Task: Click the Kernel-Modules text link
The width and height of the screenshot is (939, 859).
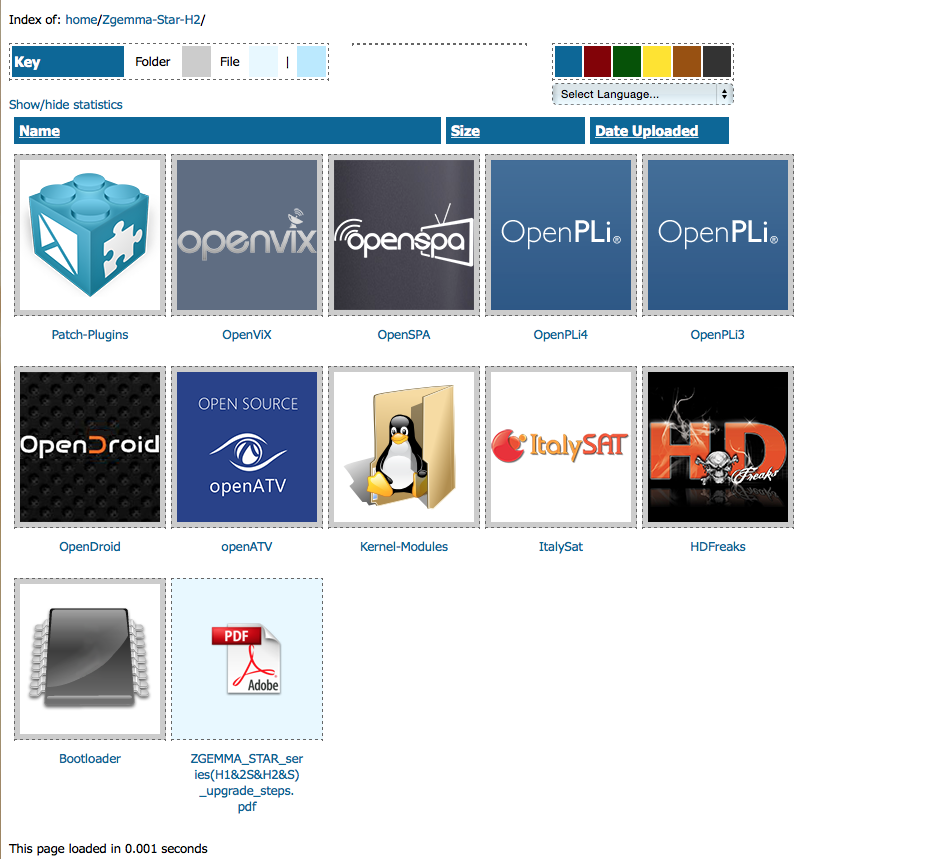Action: (404, 547)
